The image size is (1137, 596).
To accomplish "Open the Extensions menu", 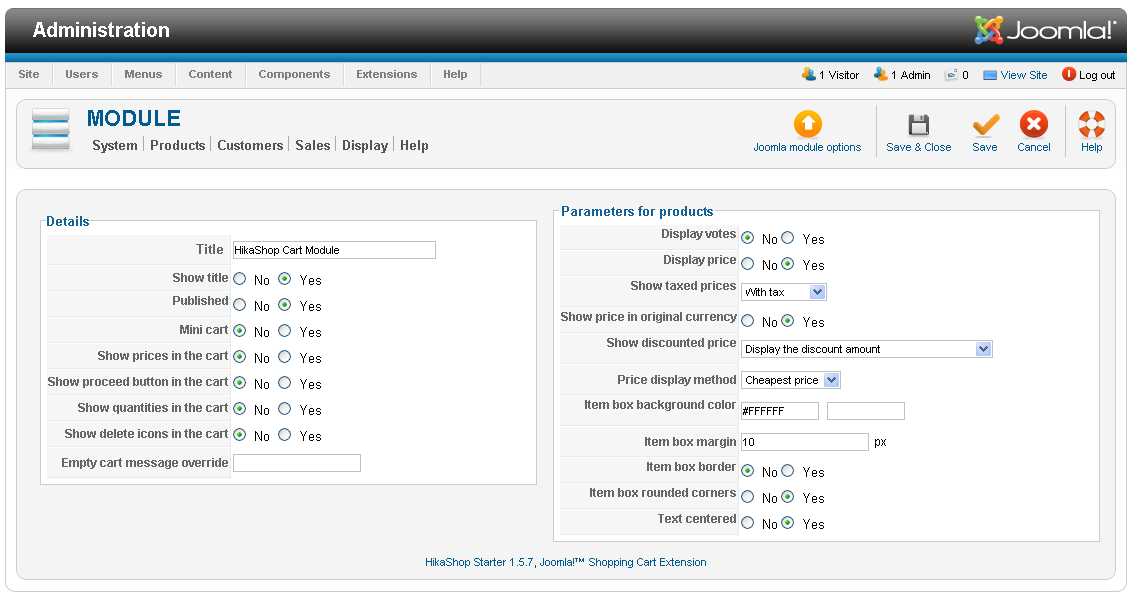I will tap(386, 74).
